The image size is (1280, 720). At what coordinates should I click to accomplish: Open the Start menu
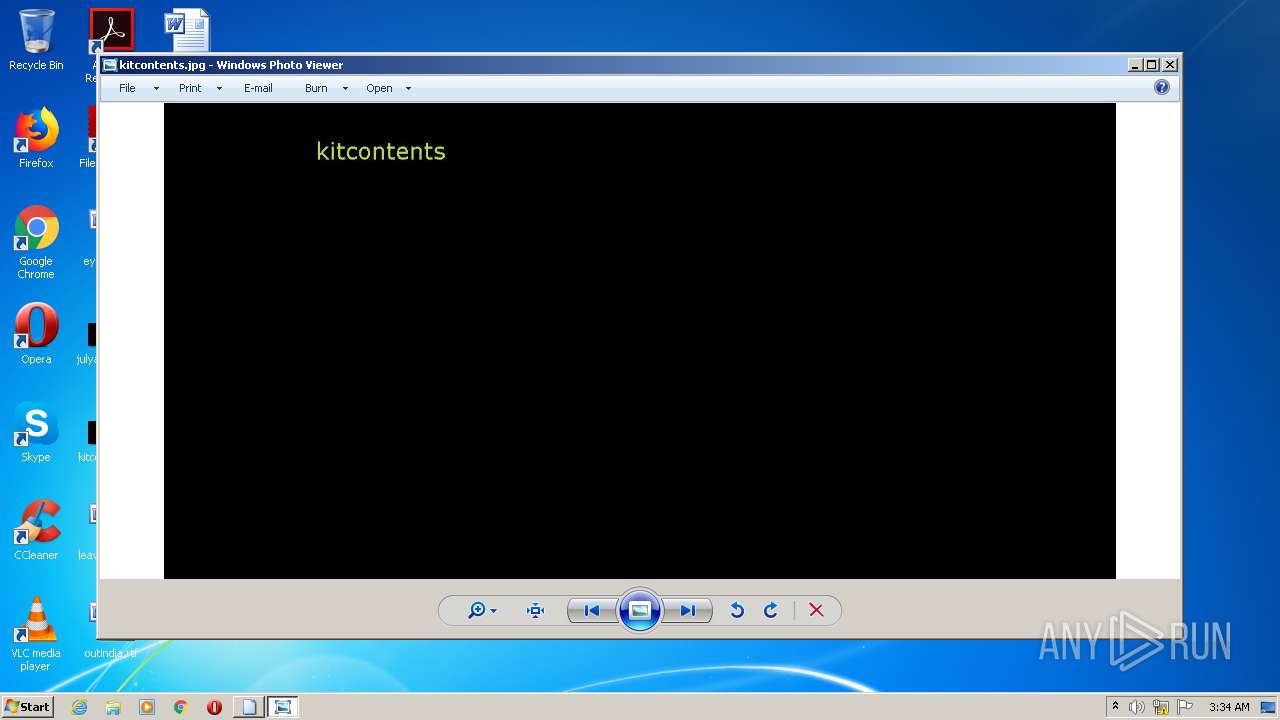tap(27, 707)
